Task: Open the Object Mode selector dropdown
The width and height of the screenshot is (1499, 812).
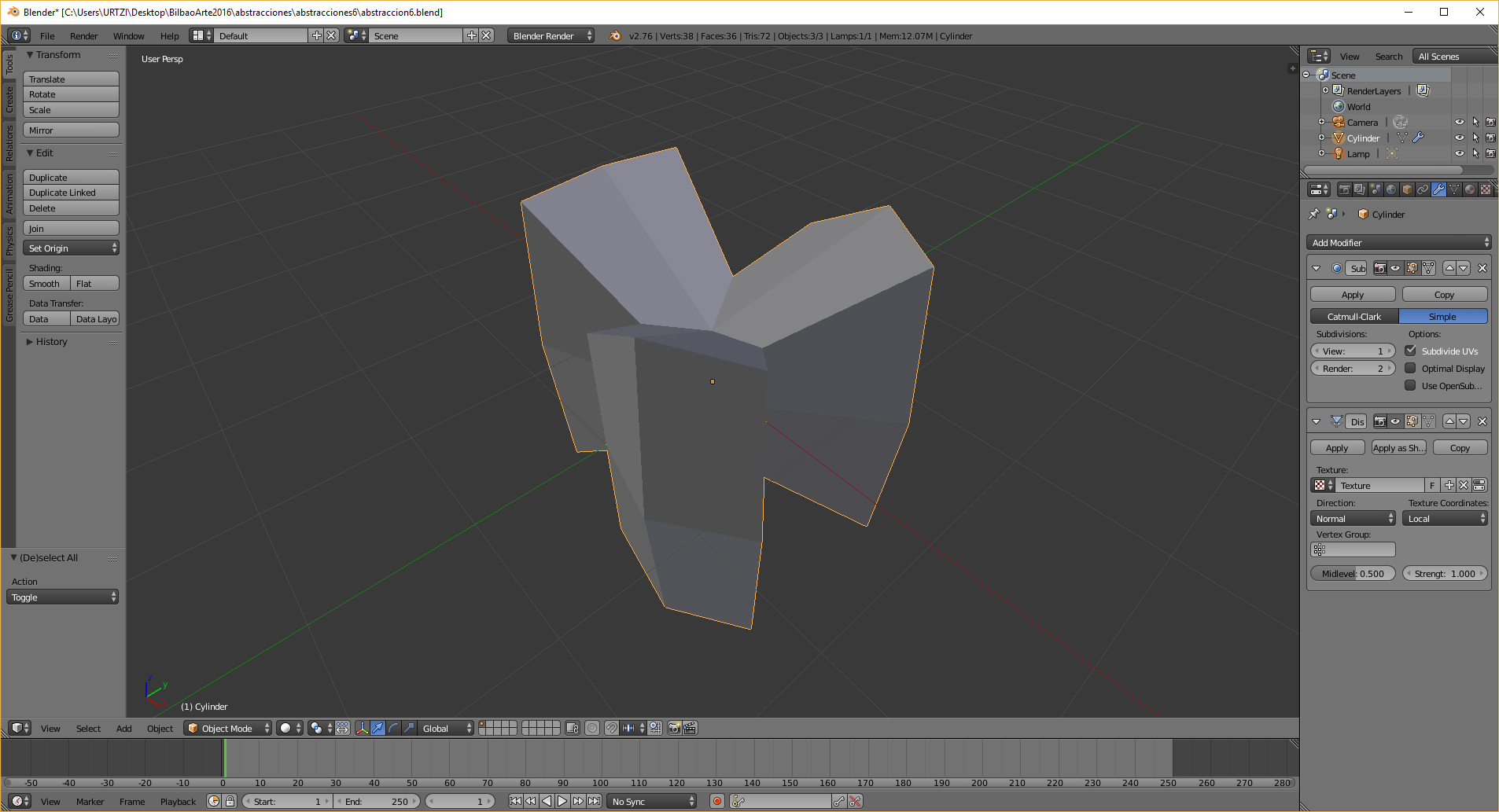Action: 228,729
